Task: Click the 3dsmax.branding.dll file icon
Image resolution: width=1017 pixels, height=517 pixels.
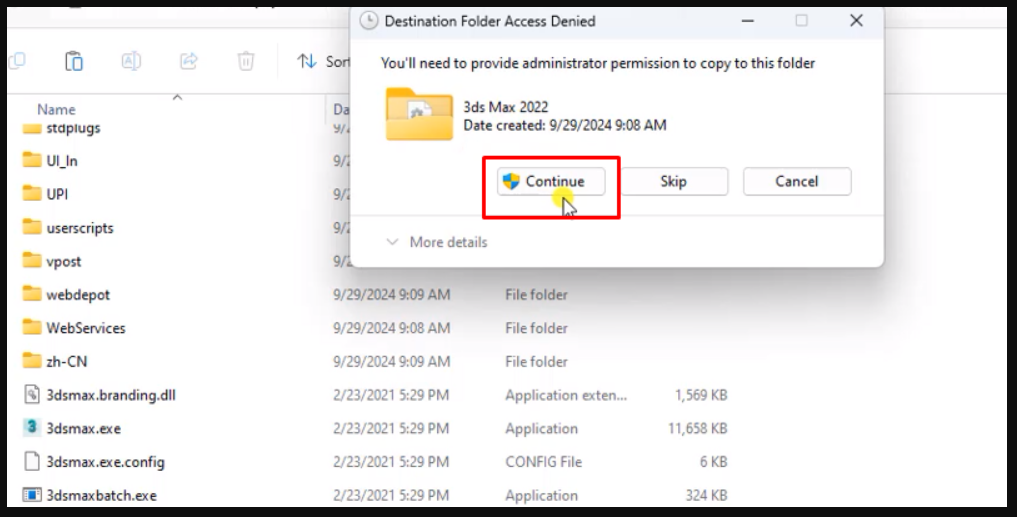Action: (x=32, y=395)
